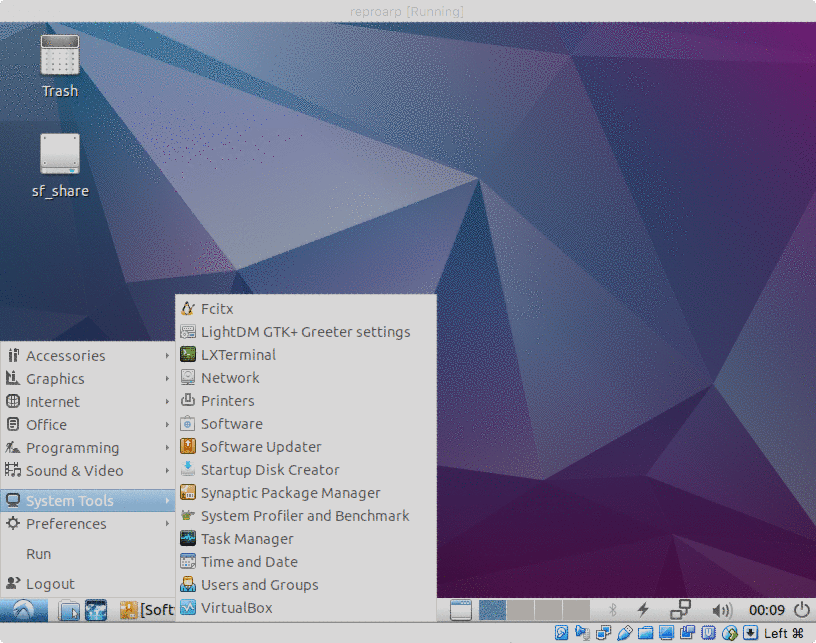Click the show desktop panel icon
Image resolution: width=816 pixels, height=643 pixels.
461,610
